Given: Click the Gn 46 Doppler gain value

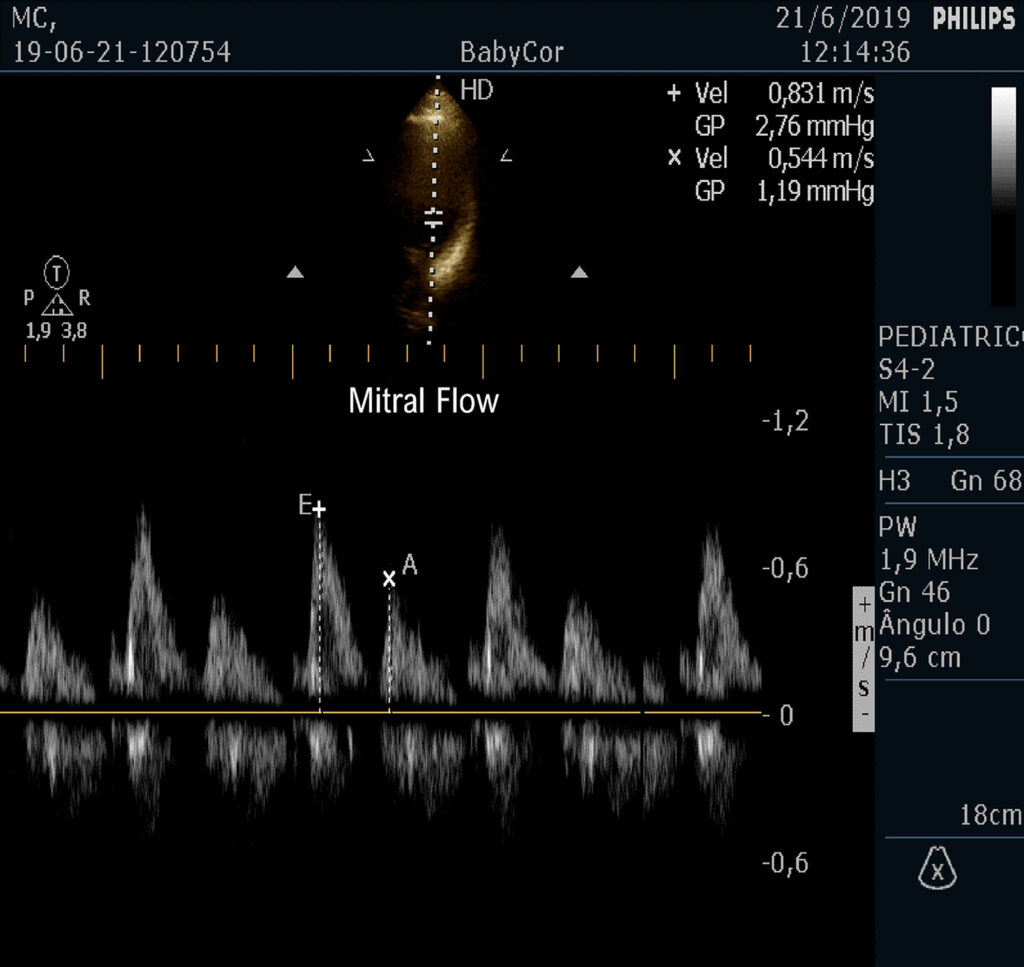Looking at the screenshot, I should pos(914,593).
